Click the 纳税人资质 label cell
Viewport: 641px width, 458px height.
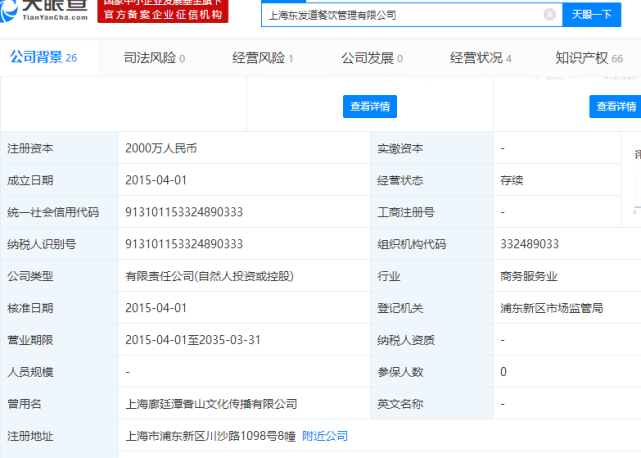(x=432, y=340)
